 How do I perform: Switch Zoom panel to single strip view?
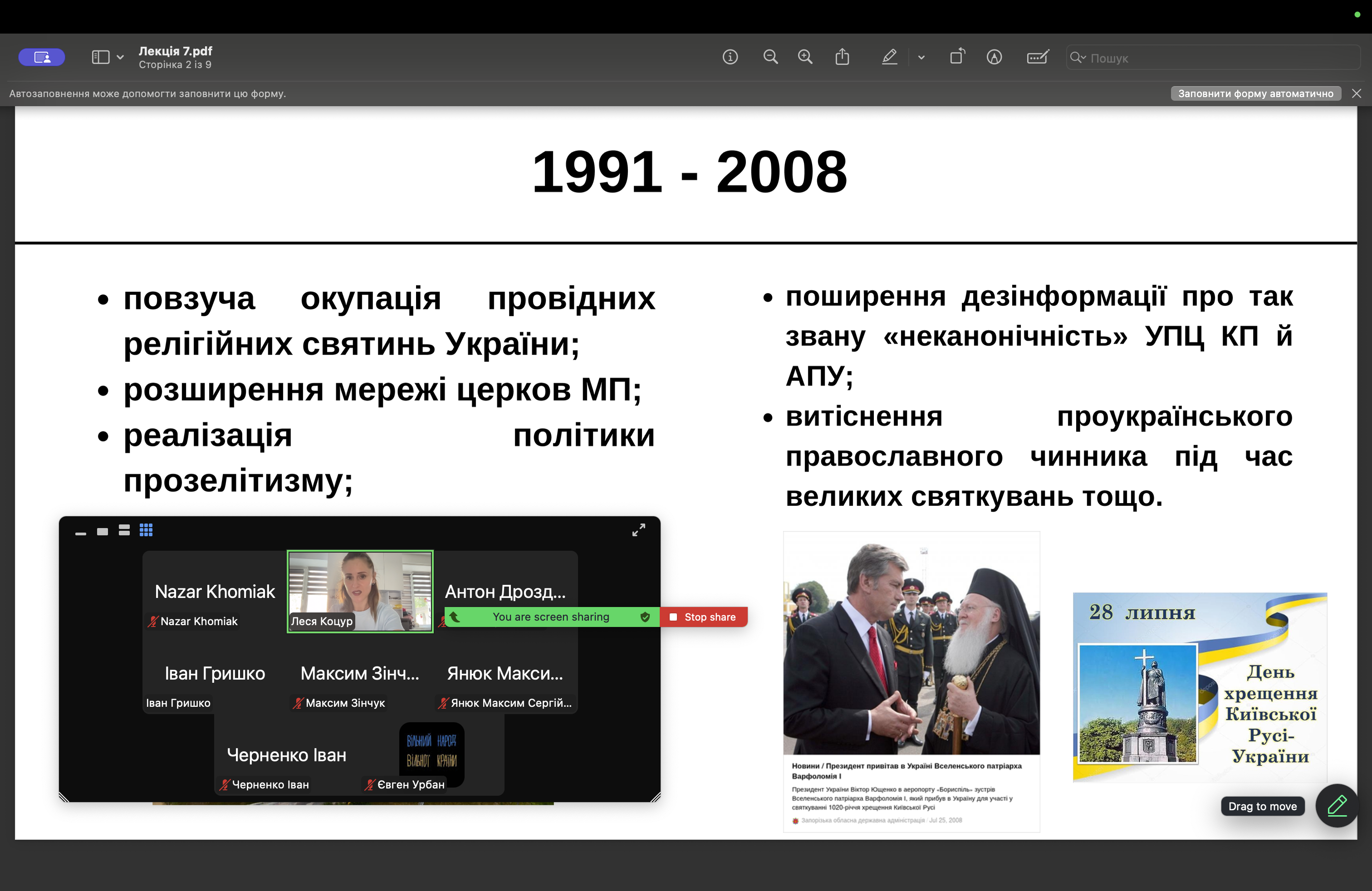point(103,531)
